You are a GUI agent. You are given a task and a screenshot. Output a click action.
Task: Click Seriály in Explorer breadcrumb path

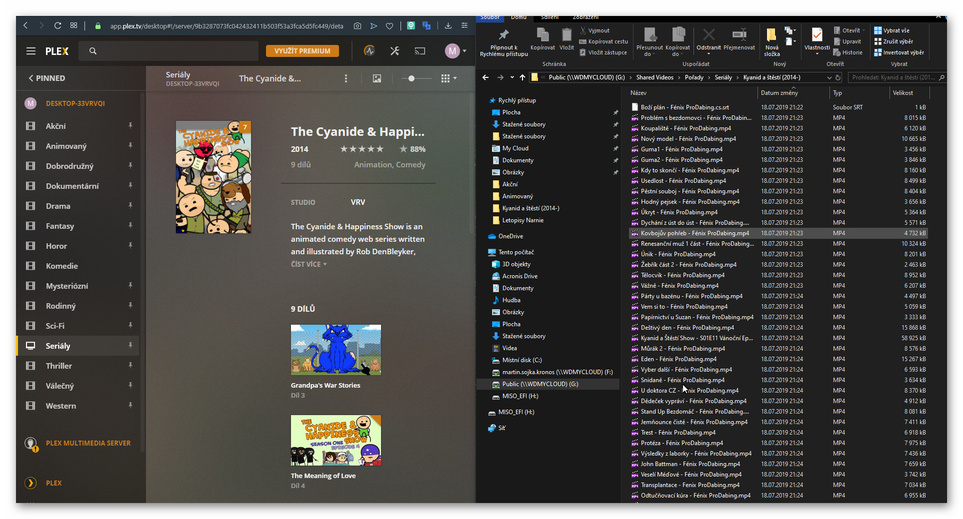(723, 77)
